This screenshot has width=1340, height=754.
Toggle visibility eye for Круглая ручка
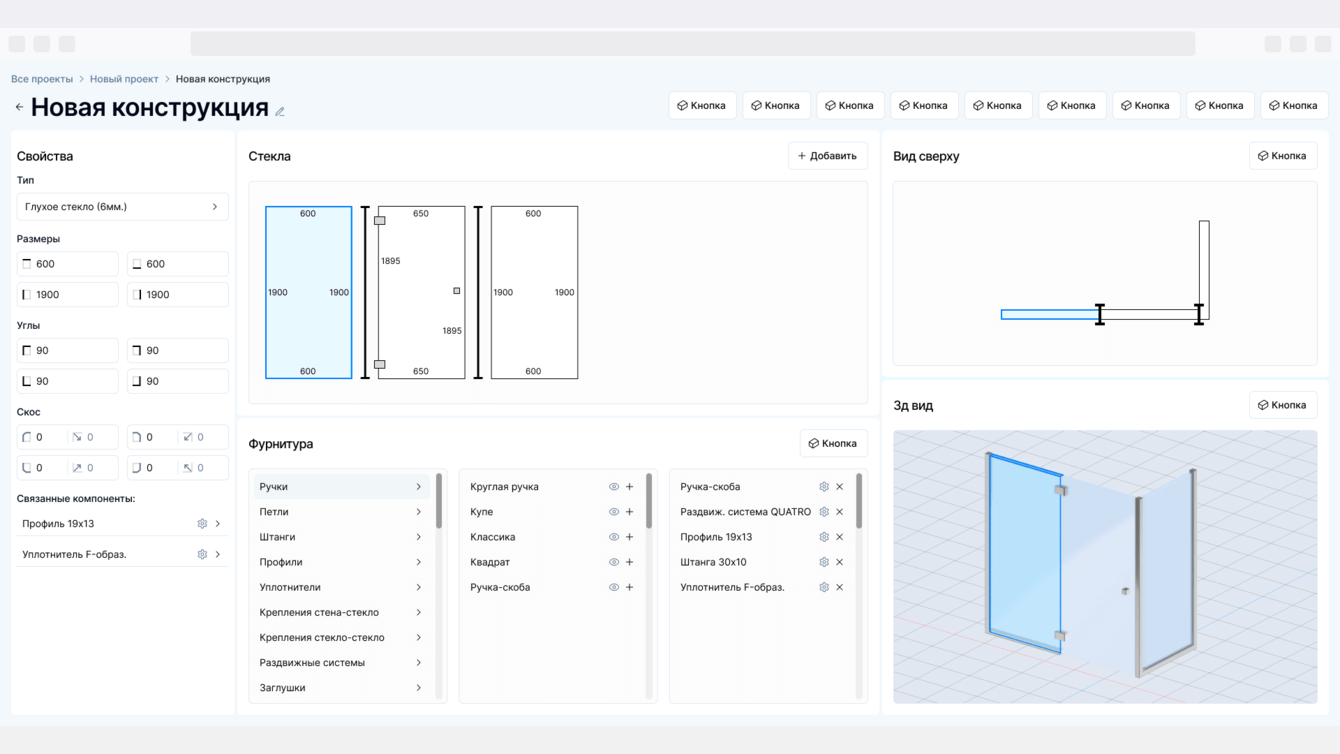tap(614, 487)
